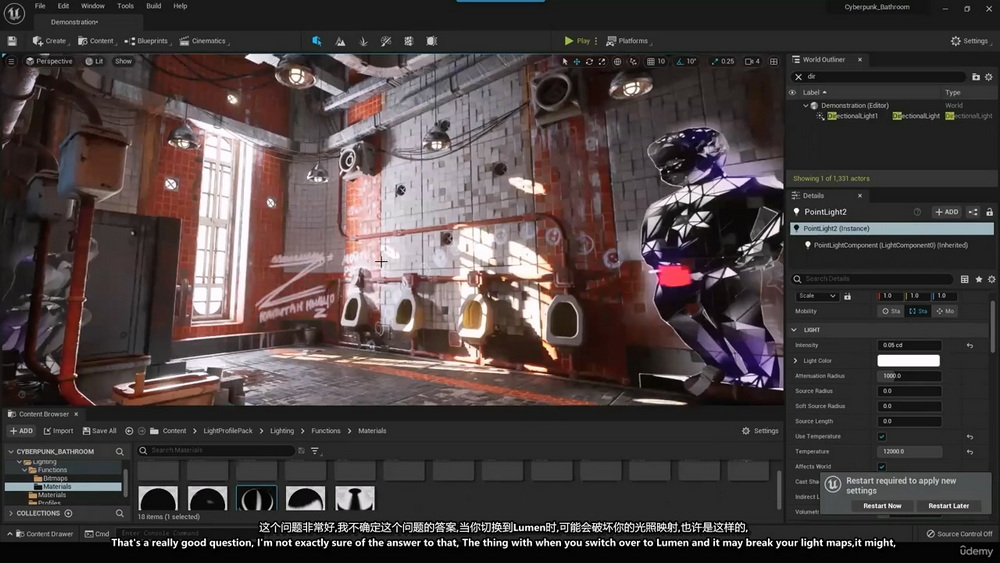Search in CYBERPUNK_BATHROOM folder tree
The image size is (1000, 563).
(x=119, y=451)
